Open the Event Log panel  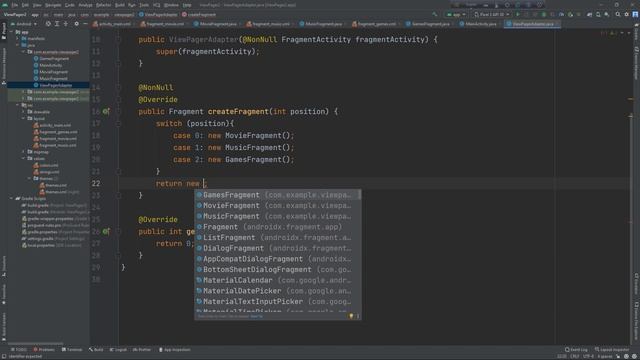[x=576, y=350]
